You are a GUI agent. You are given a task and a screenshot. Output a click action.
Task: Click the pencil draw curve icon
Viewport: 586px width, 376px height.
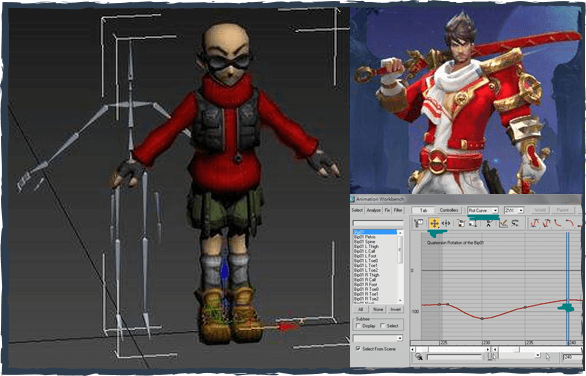tap(503, 224)
